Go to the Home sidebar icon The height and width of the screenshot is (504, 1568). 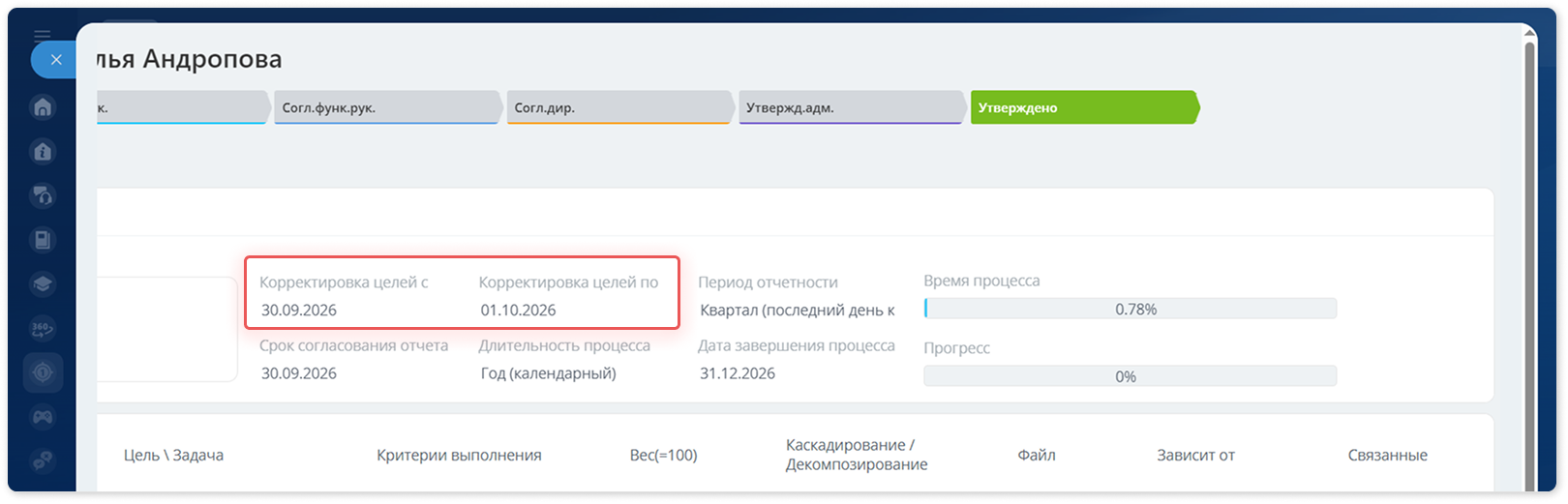(43, 107)
